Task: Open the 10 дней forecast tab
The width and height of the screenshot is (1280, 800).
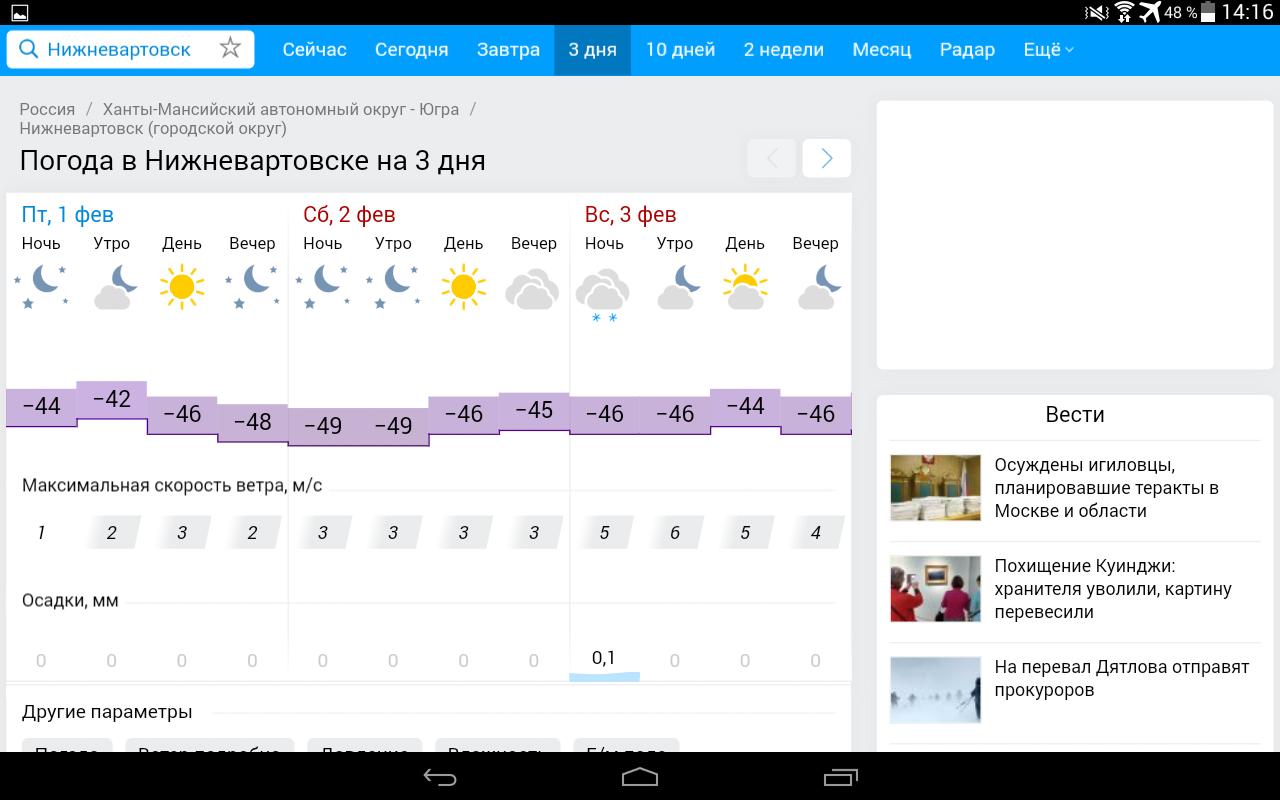Action: click(680, 50)
